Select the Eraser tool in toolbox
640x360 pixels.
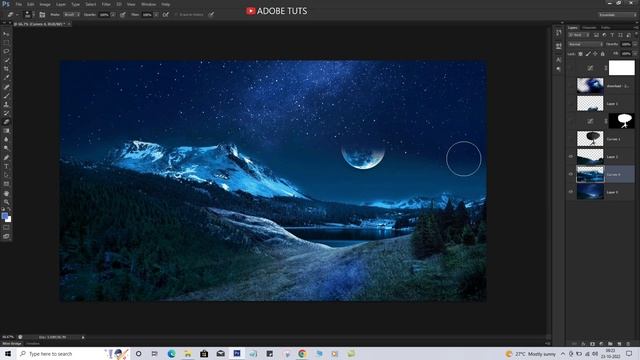pos(6,122)
